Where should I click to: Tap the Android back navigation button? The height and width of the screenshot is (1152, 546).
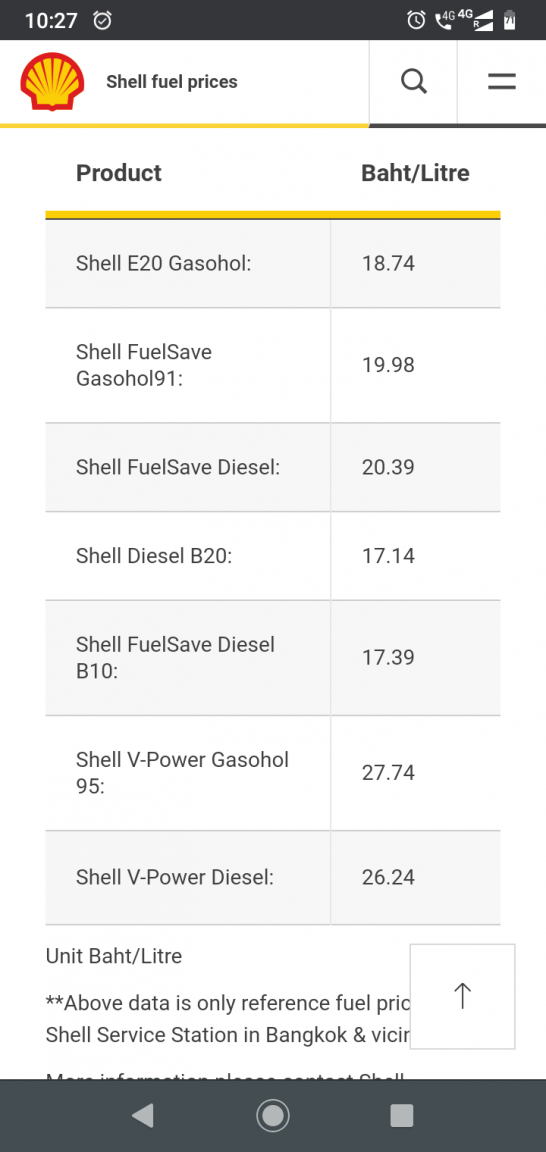coord(143,1115)
